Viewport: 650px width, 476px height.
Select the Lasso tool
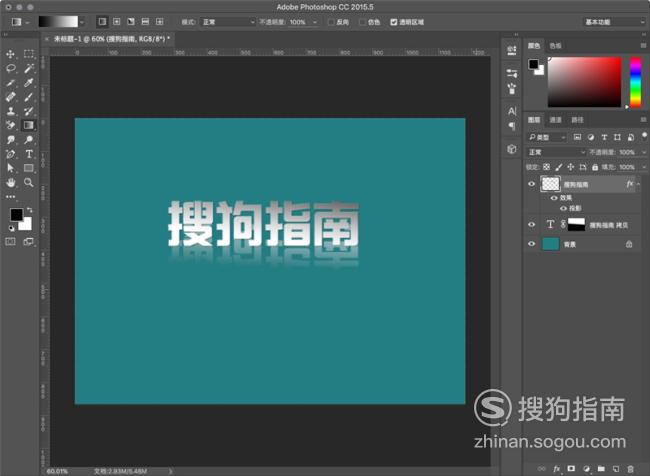[10, 68]
